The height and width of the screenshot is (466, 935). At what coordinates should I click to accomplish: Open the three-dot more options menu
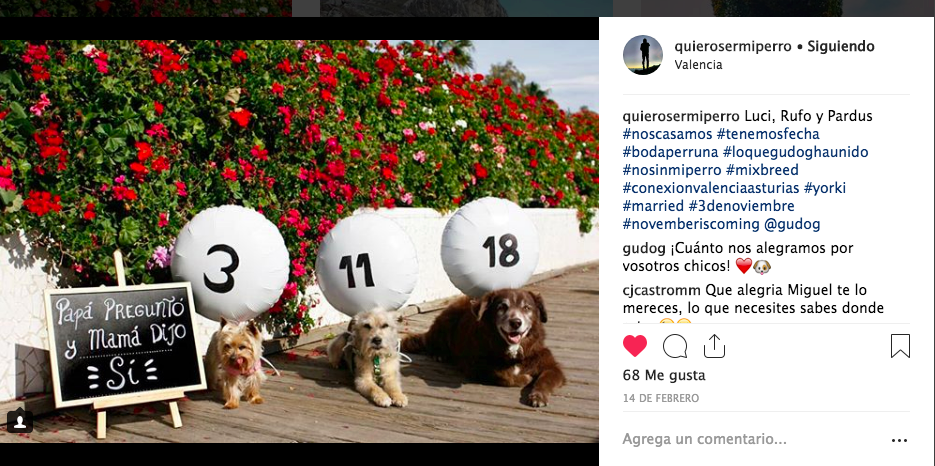[x=899, y=440]
